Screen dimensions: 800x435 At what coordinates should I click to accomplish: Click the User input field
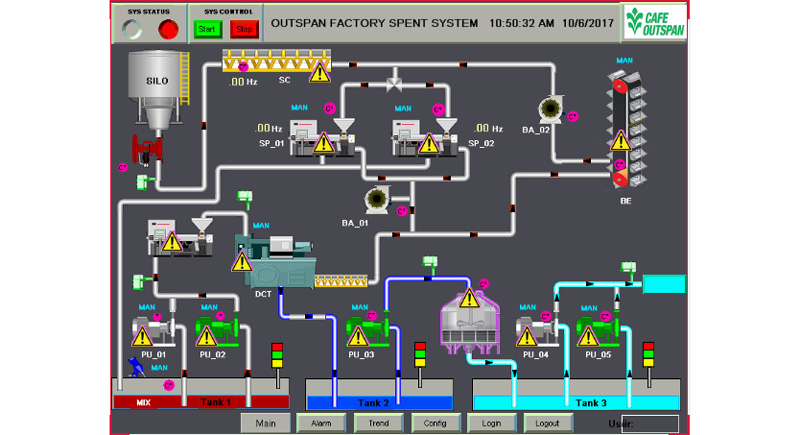651,424
